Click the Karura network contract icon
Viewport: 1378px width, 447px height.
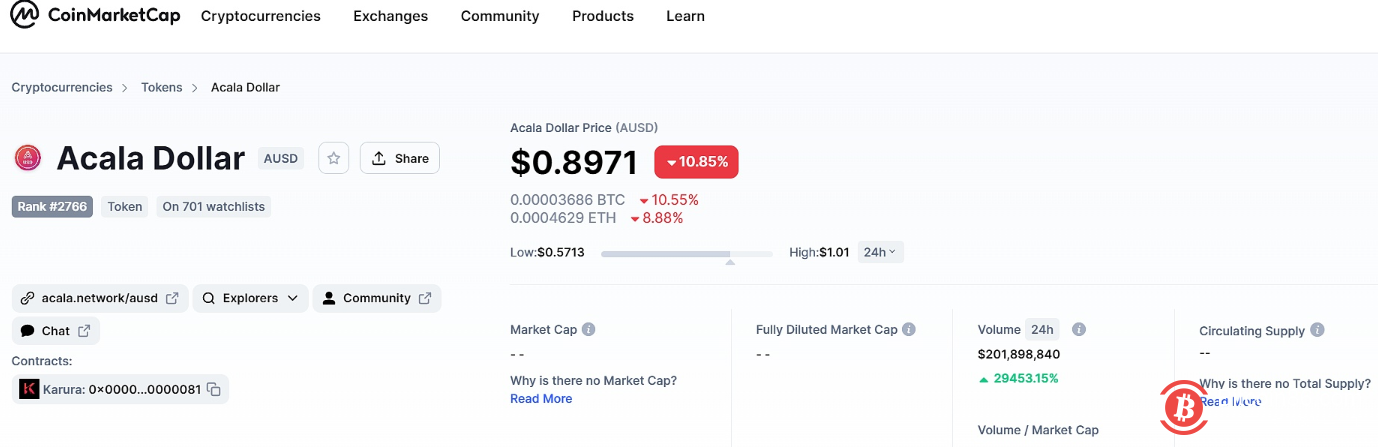point(29,389)
